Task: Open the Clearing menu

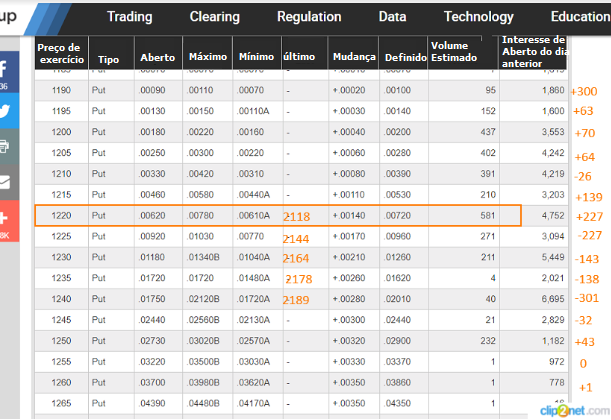Action: tap(214, 17)
